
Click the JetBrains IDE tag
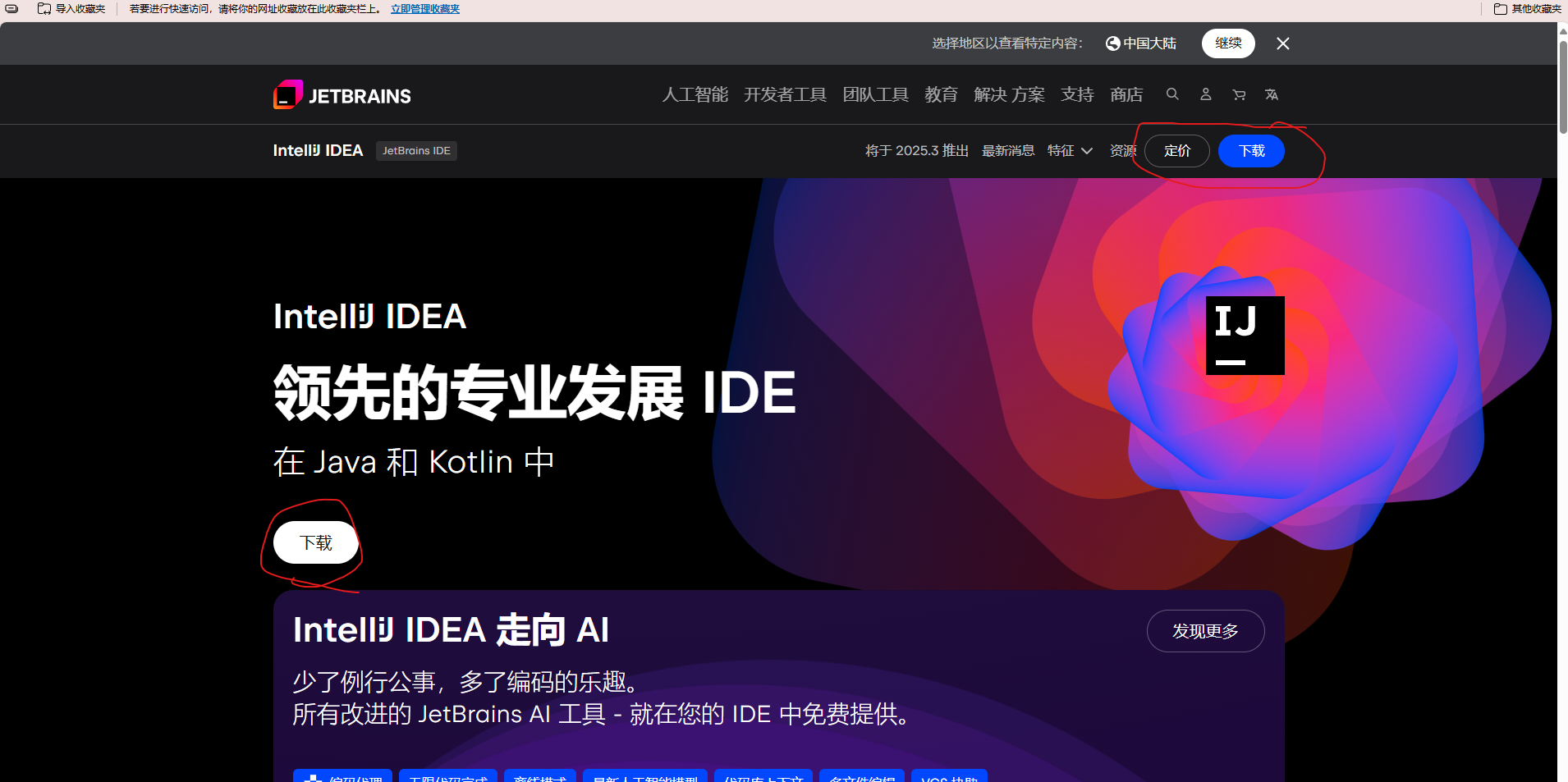pos(416,151)
